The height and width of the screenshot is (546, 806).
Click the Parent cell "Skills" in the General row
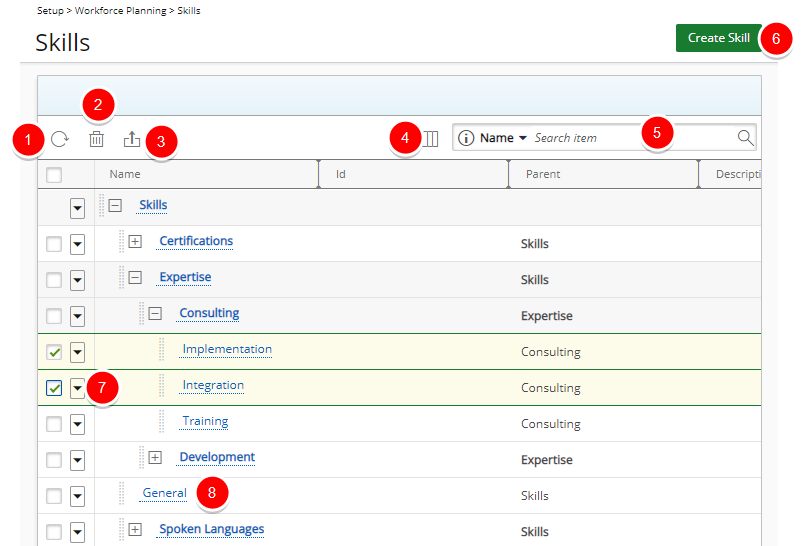pyautogui.click(x=535, y=496)
